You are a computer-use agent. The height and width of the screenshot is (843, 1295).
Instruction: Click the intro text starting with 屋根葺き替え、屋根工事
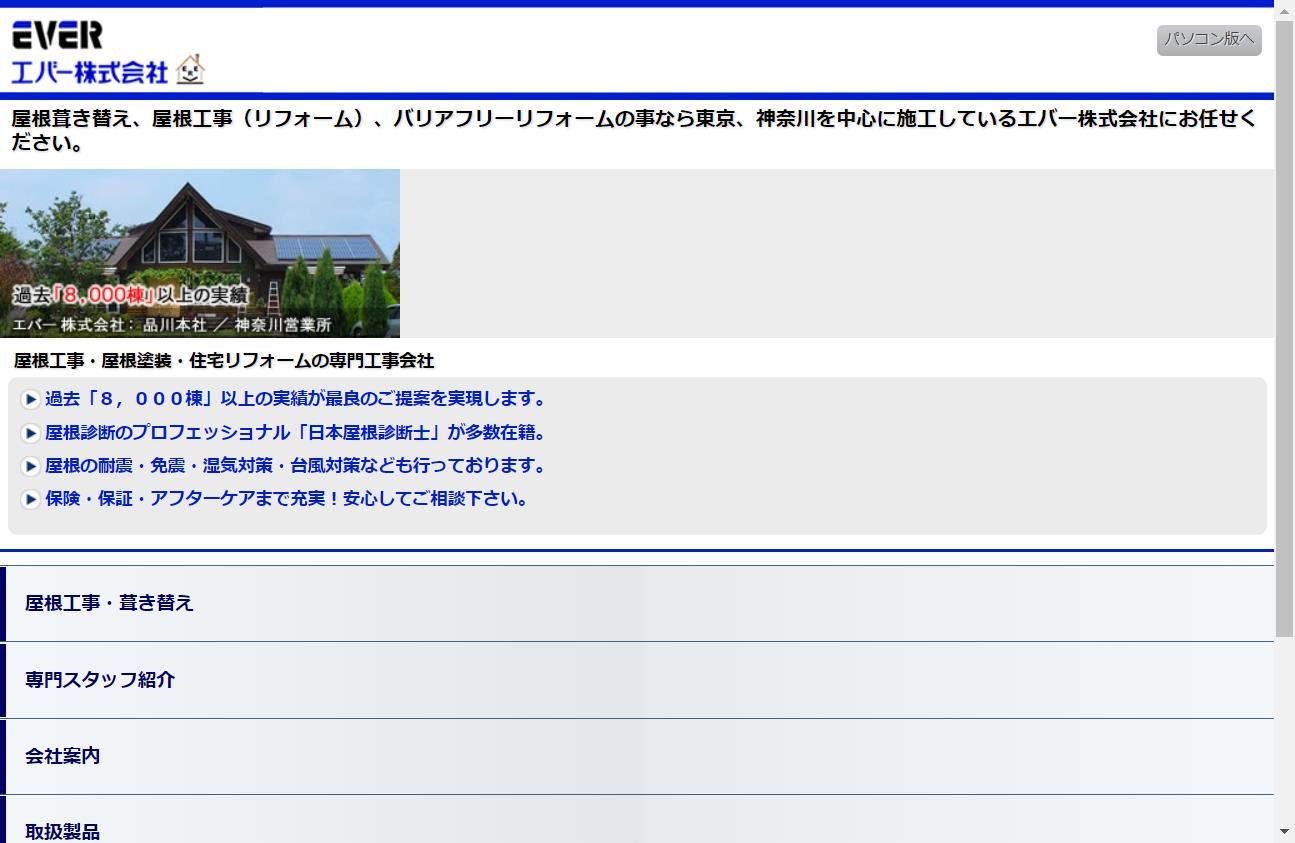(634, 131)
